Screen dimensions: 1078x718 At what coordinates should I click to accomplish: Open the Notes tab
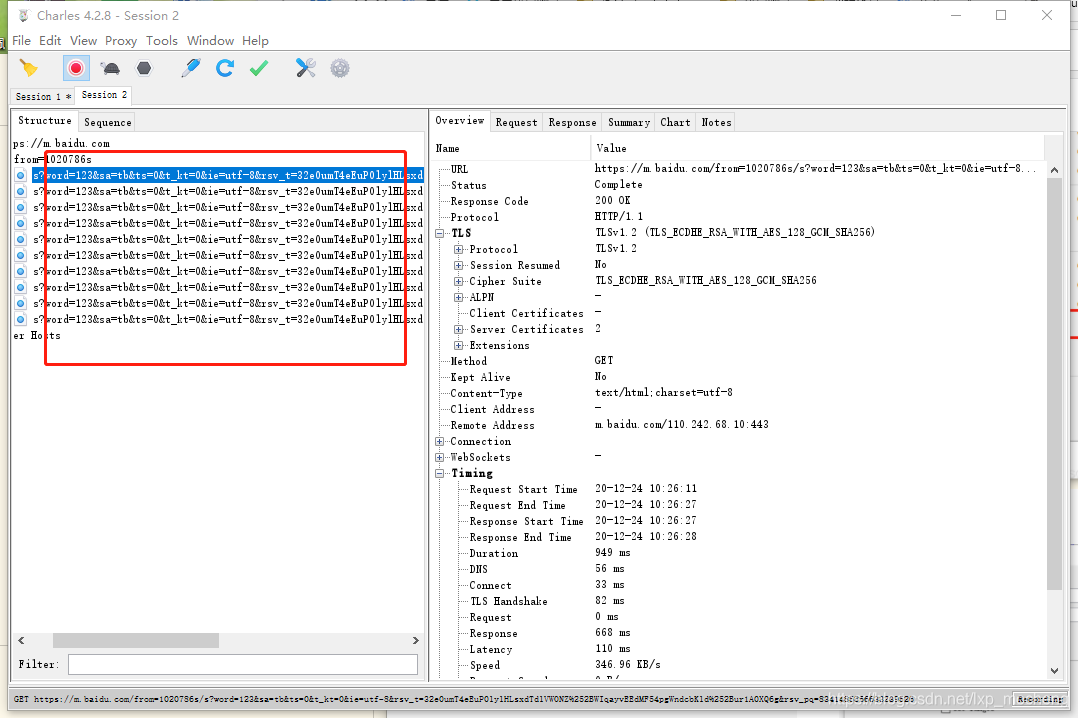[x=716, y=122]
